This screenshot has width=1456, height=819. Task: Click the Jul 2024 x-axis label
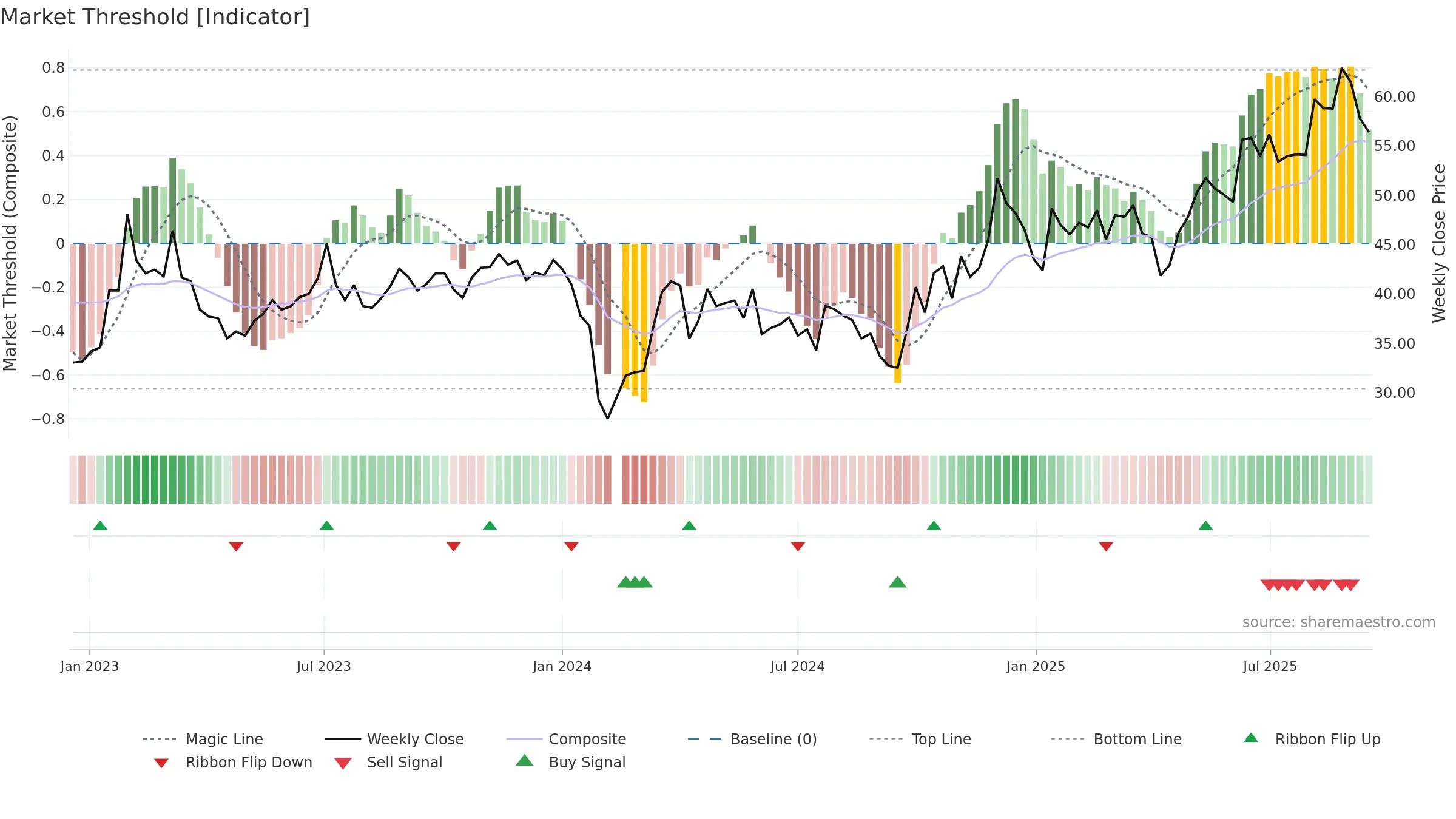(798, 667)
